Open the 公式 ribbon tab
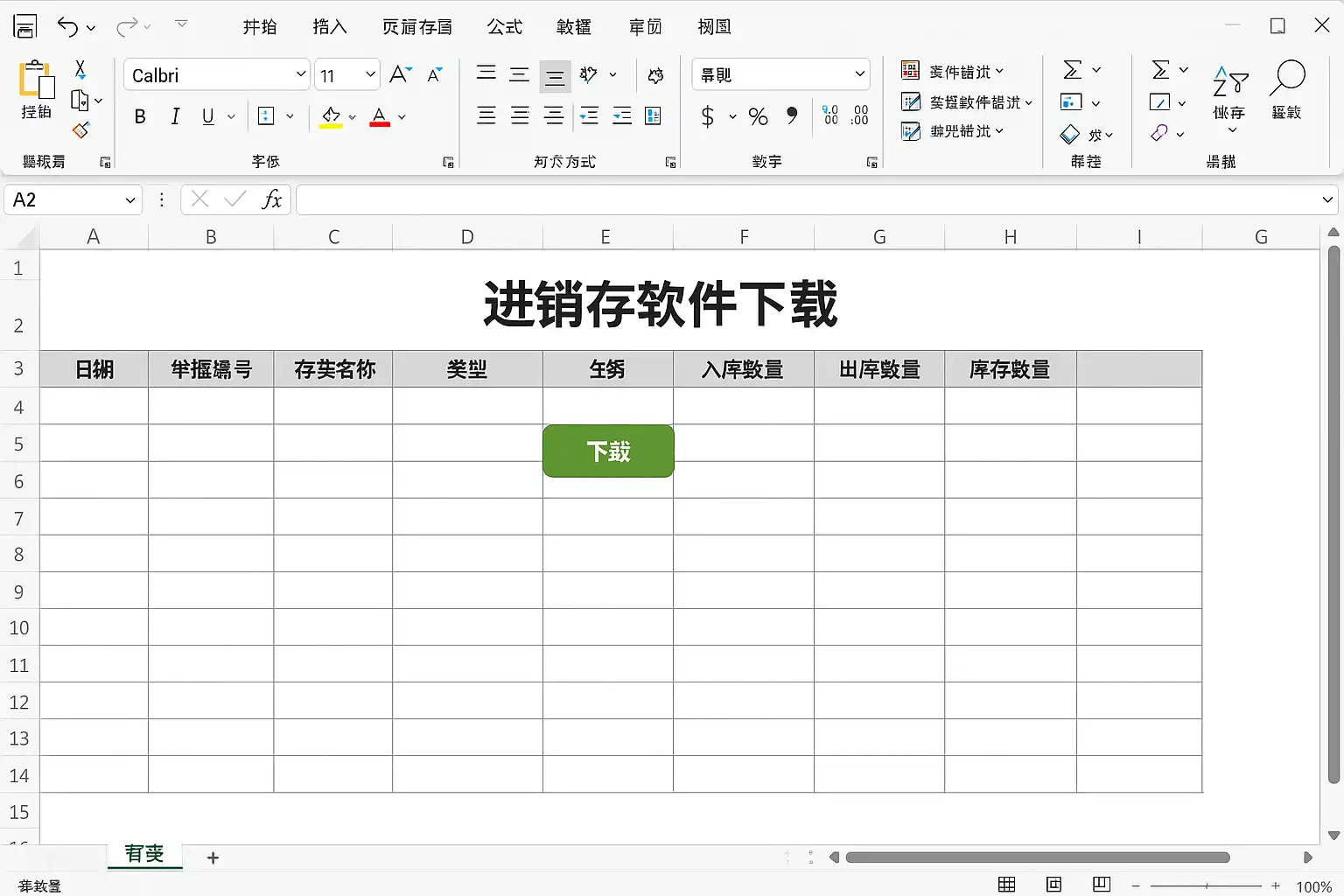The width and height of the screenshot is (1344, 896). pyautogui.click(x=504, y=27)
